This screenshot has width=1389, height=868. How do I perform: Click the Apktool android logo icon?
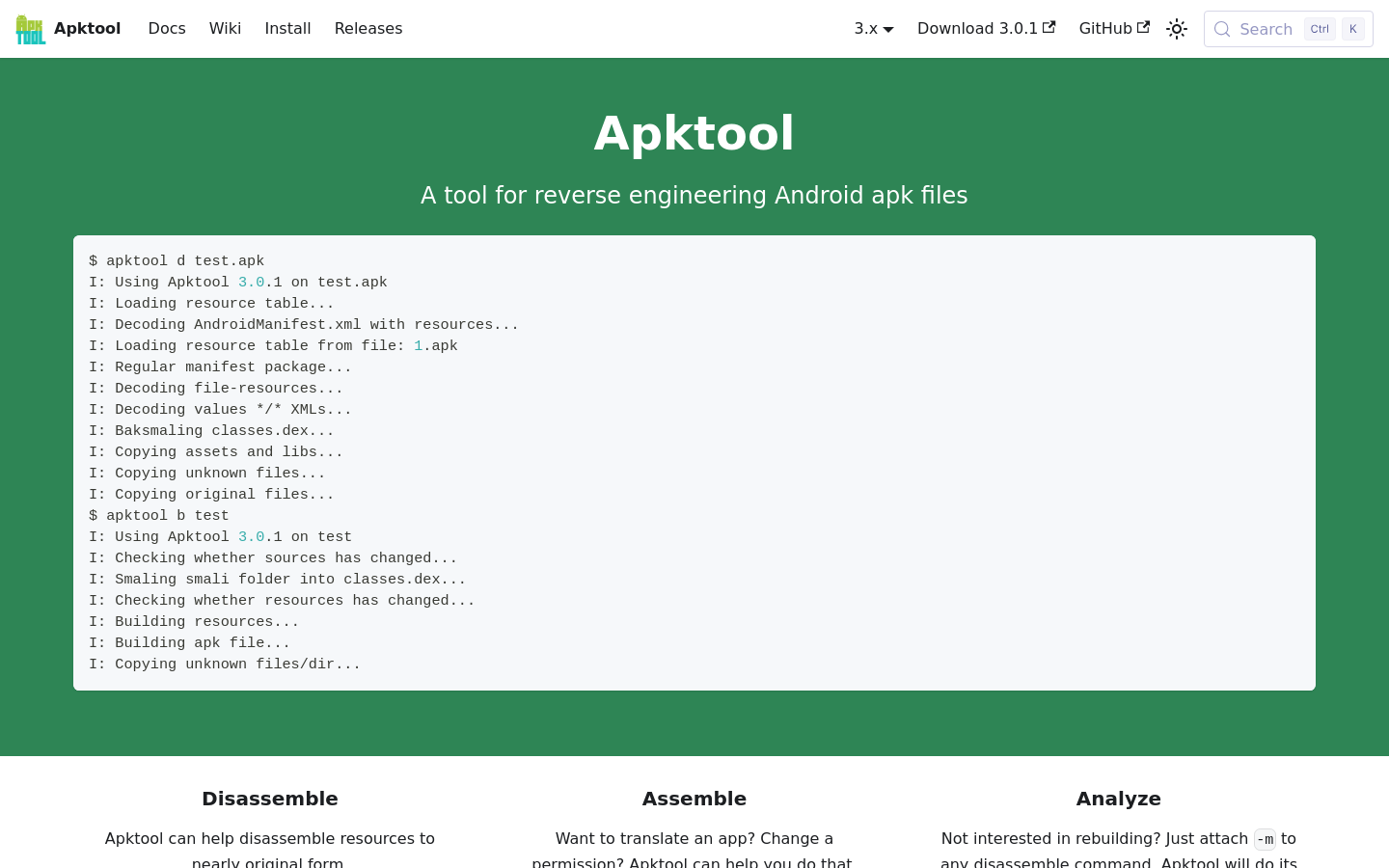[x=31, y=29]
